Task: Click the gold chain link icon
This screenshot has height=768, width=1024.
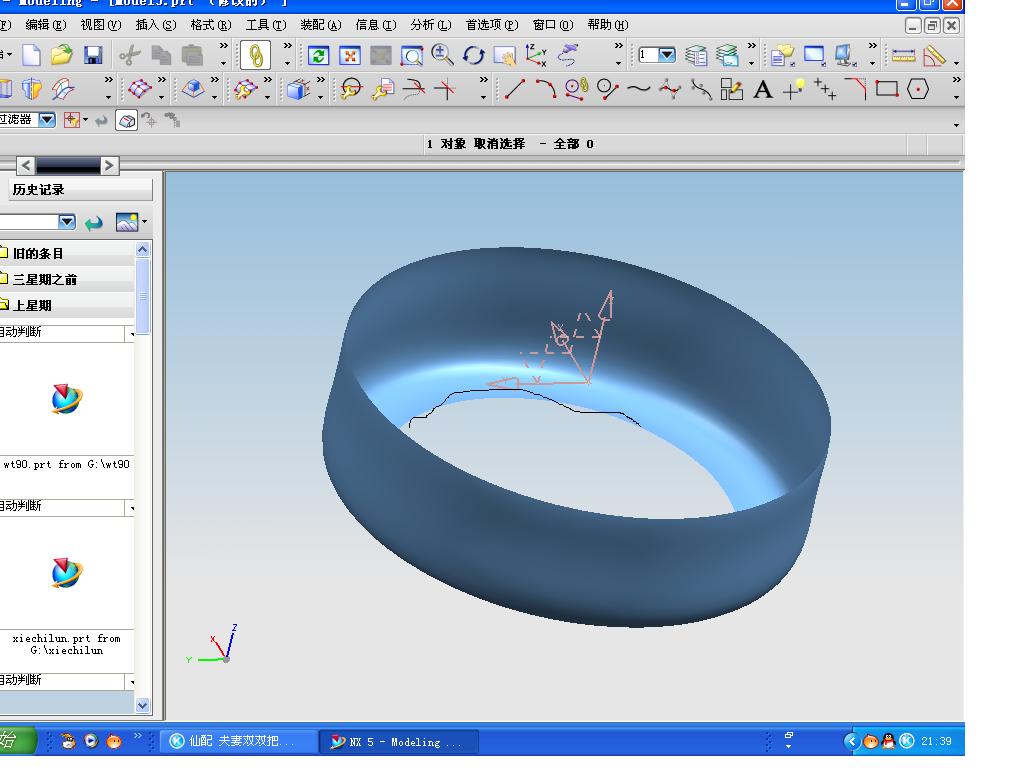Action: (x=256, y=56)
